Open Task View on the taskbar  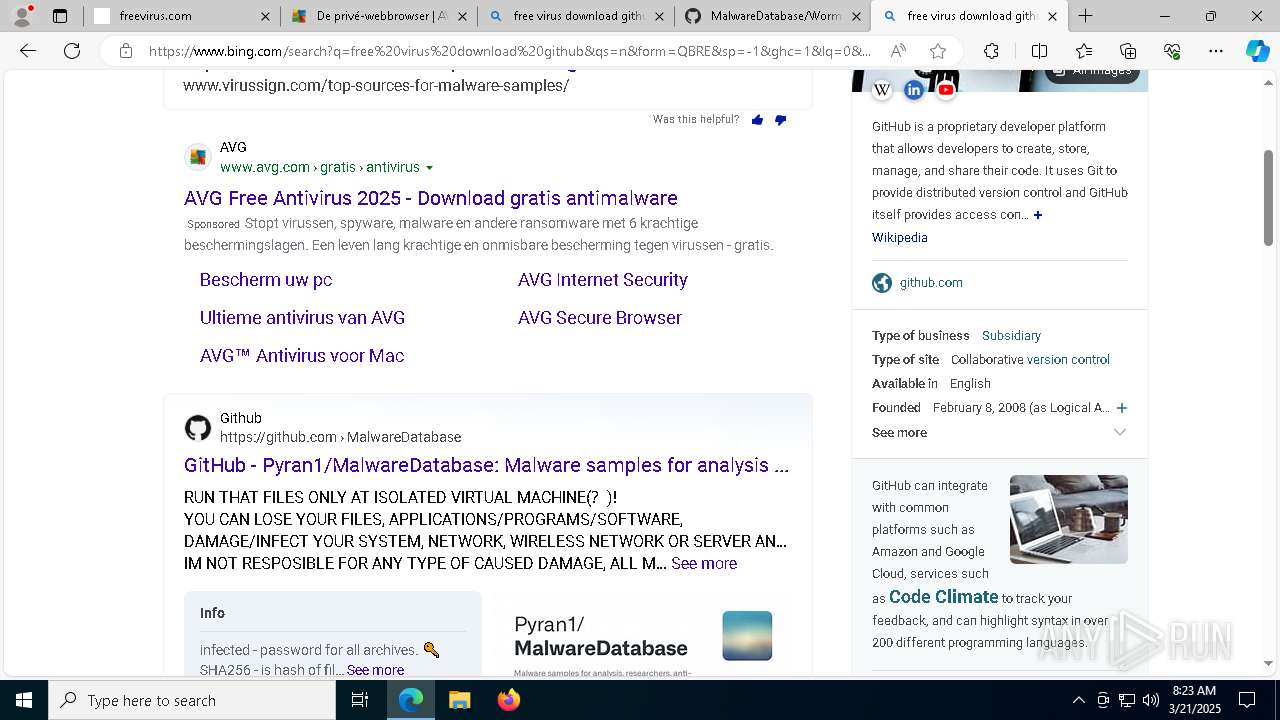click(360, 700)
